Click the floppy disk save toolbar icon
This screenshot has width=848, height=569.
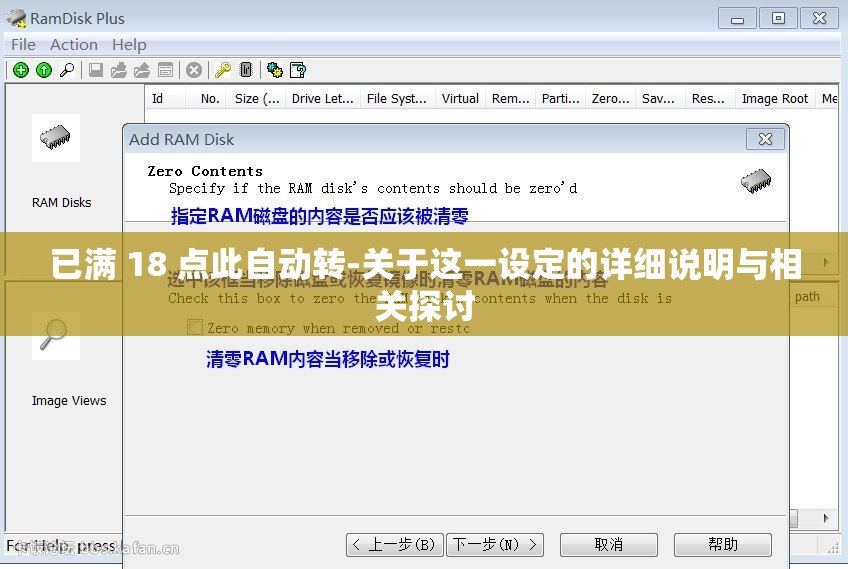click(x=96, y=70)
